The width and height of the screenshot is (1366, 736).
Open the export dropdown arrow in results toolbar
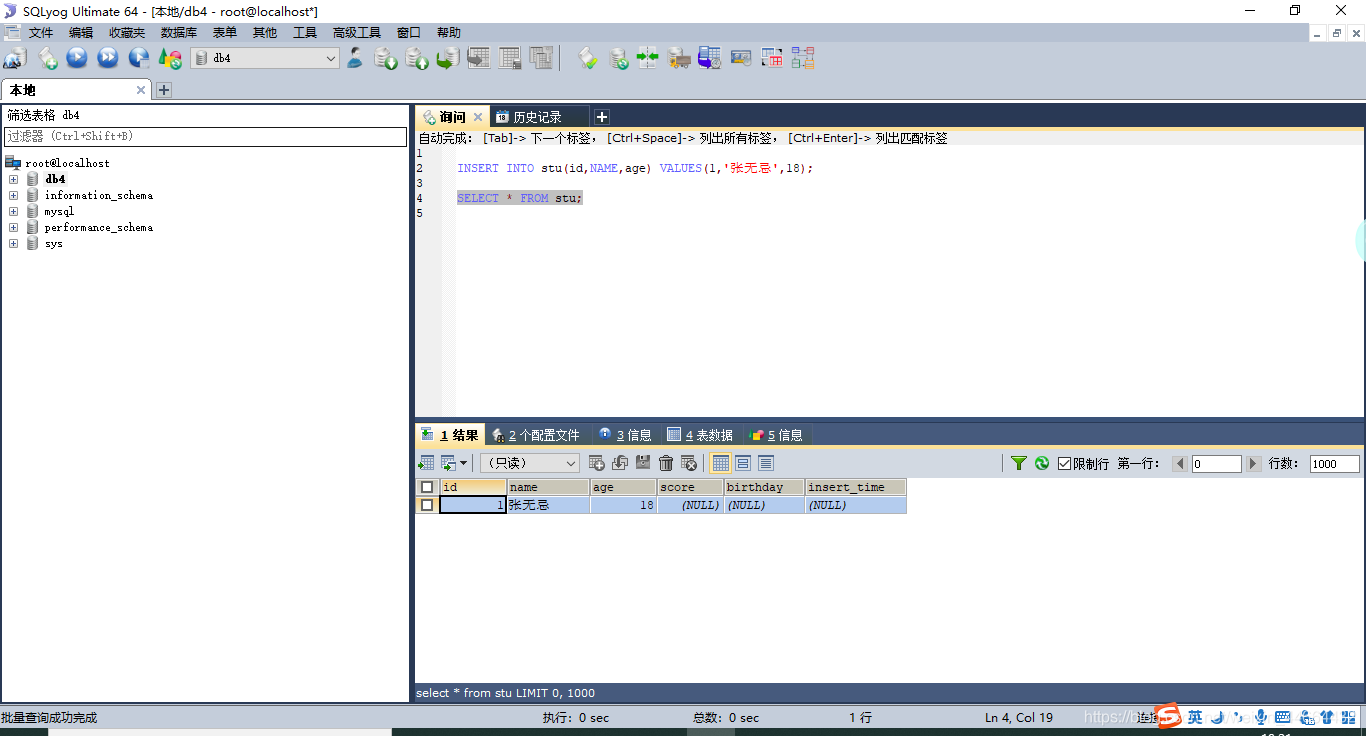tap(464, 463)
